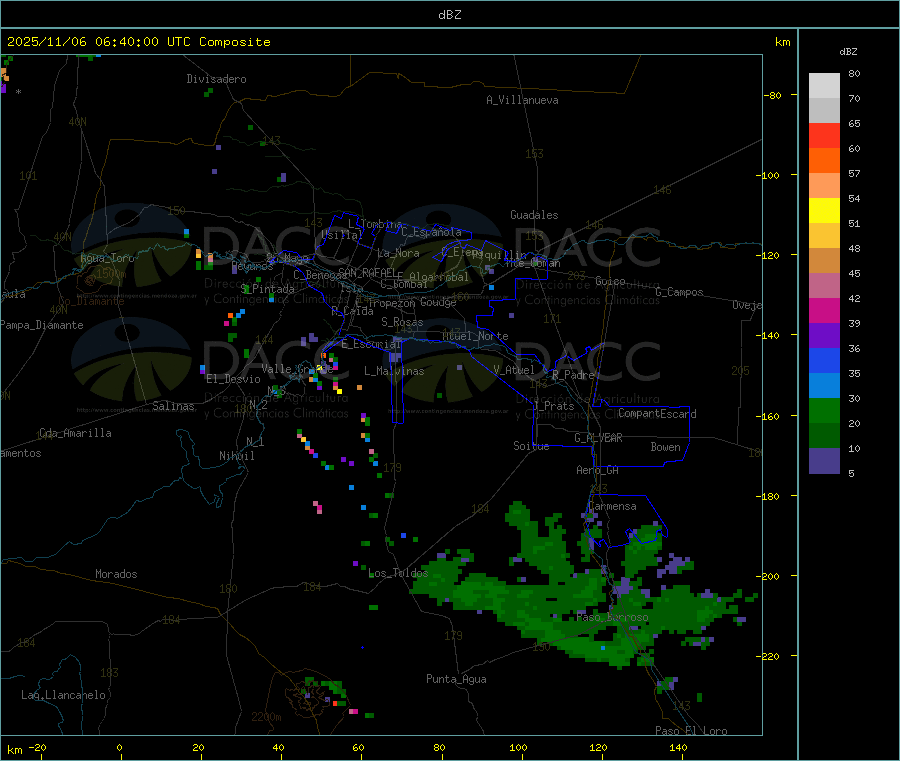
Task: Click the CompantEscard map label
Action: pyautogui.click(x=657, y=414)
